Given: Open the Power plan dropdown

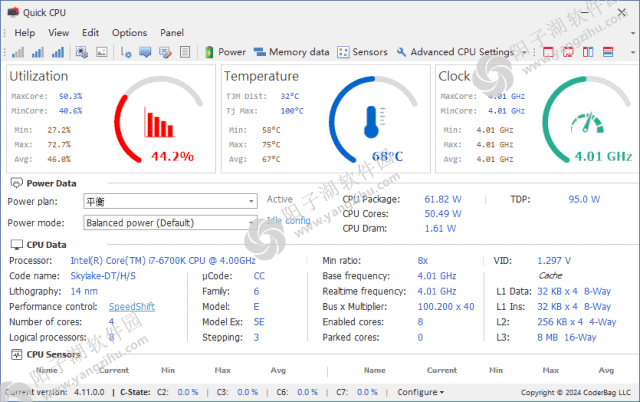Looking at the screenshot, I should pyautogui.click(x=170, y=201).
